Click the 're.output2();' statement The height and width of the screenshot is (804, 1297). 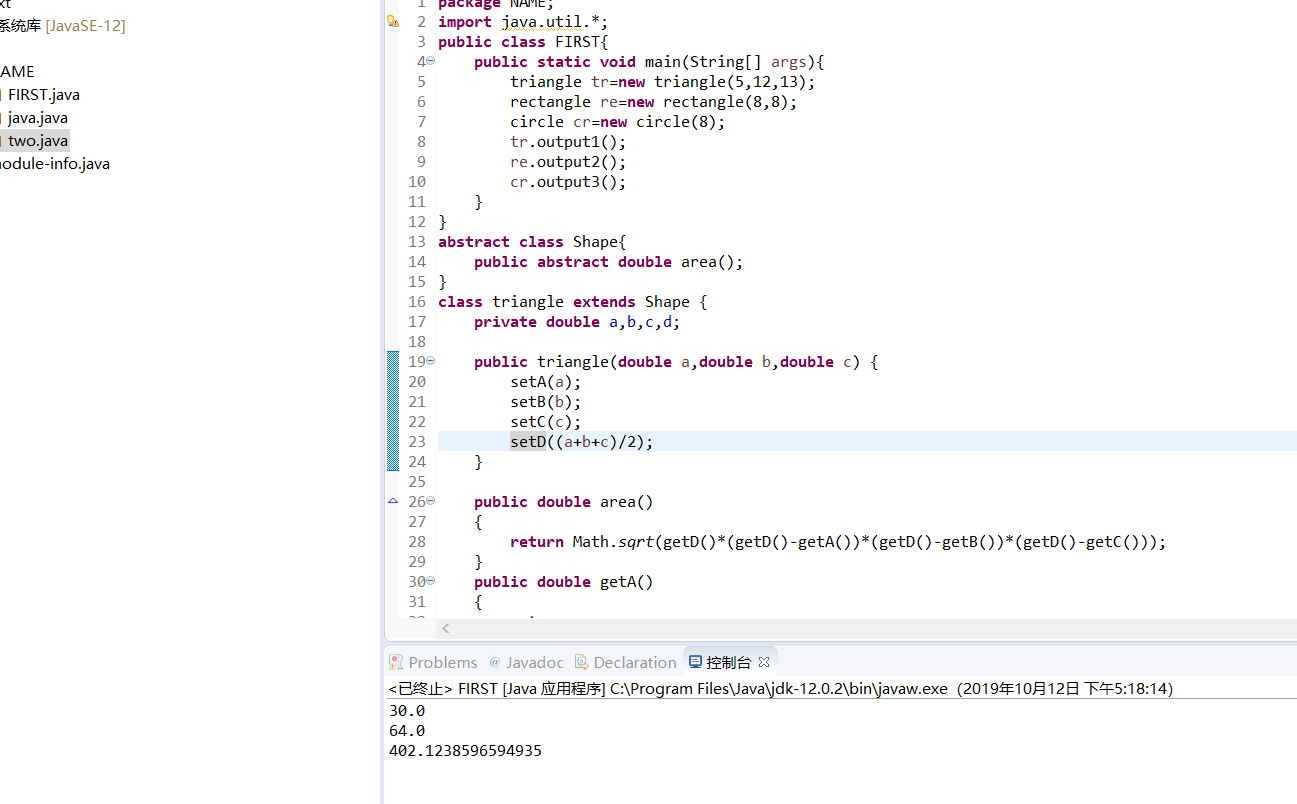pos(568,162)
